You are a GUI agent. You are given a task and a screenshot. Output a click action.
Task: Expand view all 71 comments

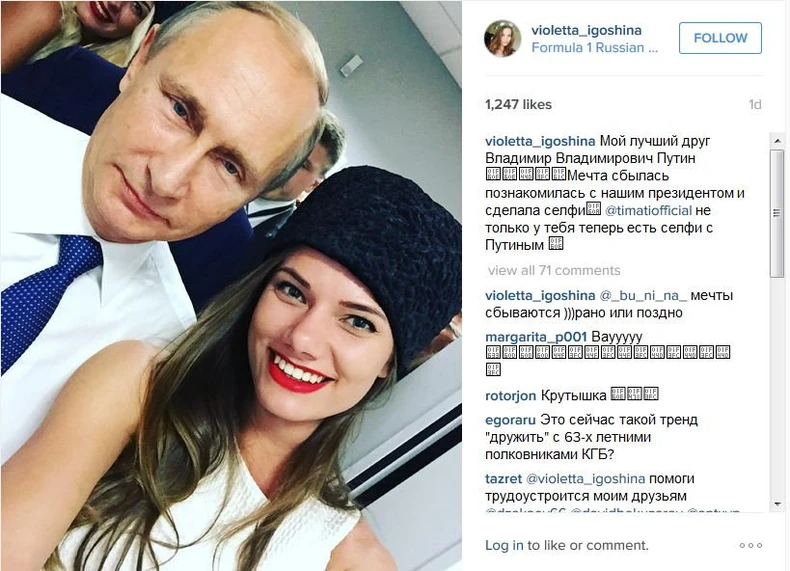553,271
